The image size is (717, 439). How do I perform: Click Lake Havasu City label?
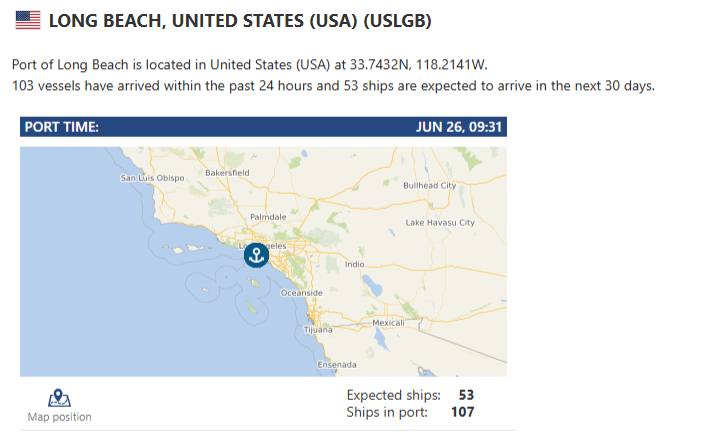coord(440,223)
